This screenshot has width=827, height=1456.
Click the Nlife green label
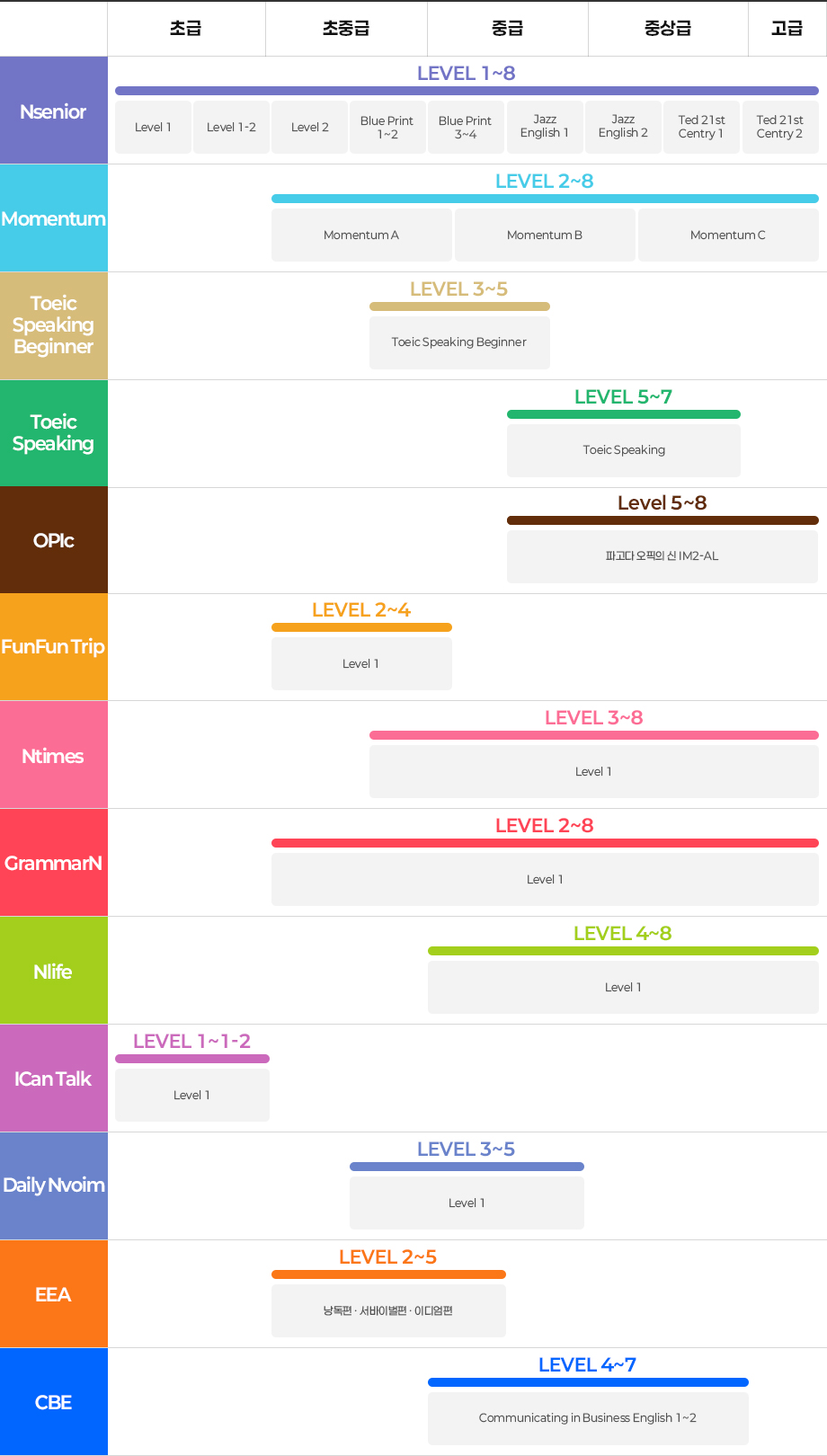(x=54, y=971)
